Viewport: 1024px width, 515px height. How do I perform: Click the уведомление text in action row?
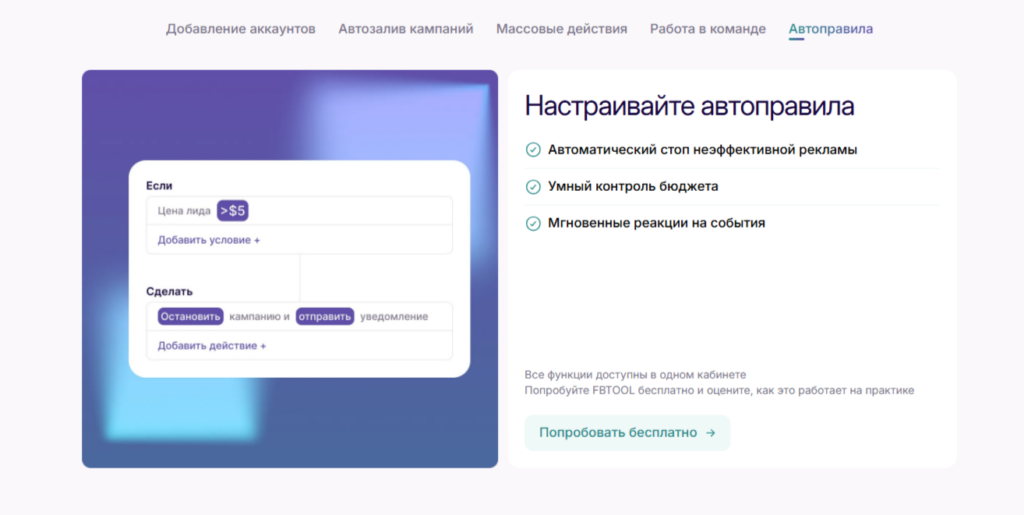[x=394, y=317]
